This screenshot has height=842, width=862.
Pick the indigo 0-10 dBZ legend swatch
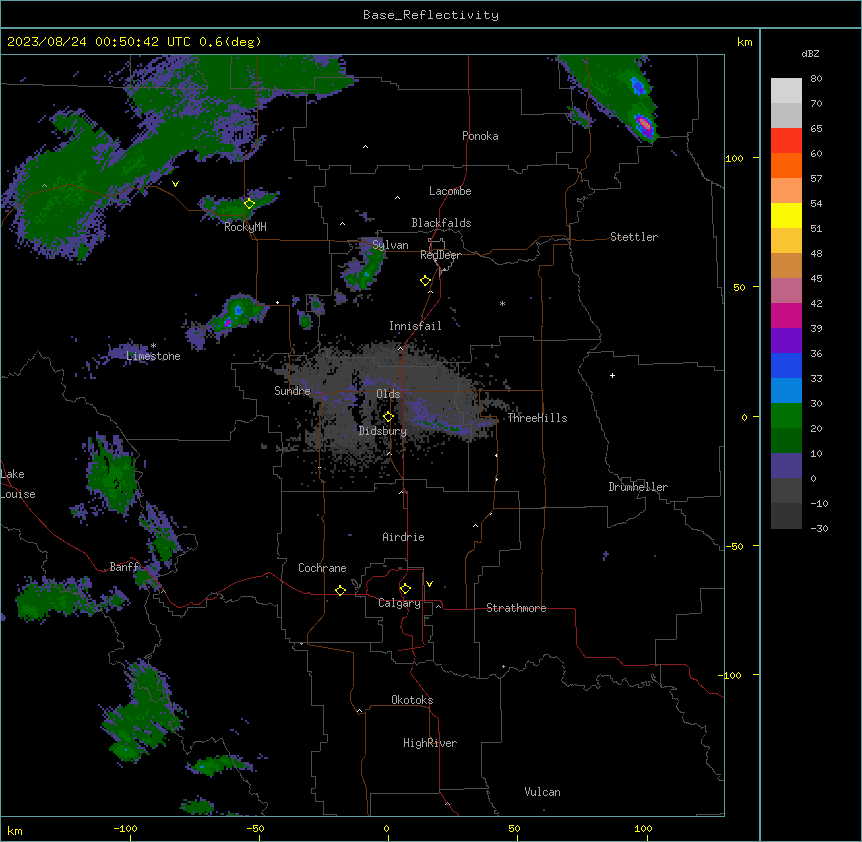pos(786,466)
